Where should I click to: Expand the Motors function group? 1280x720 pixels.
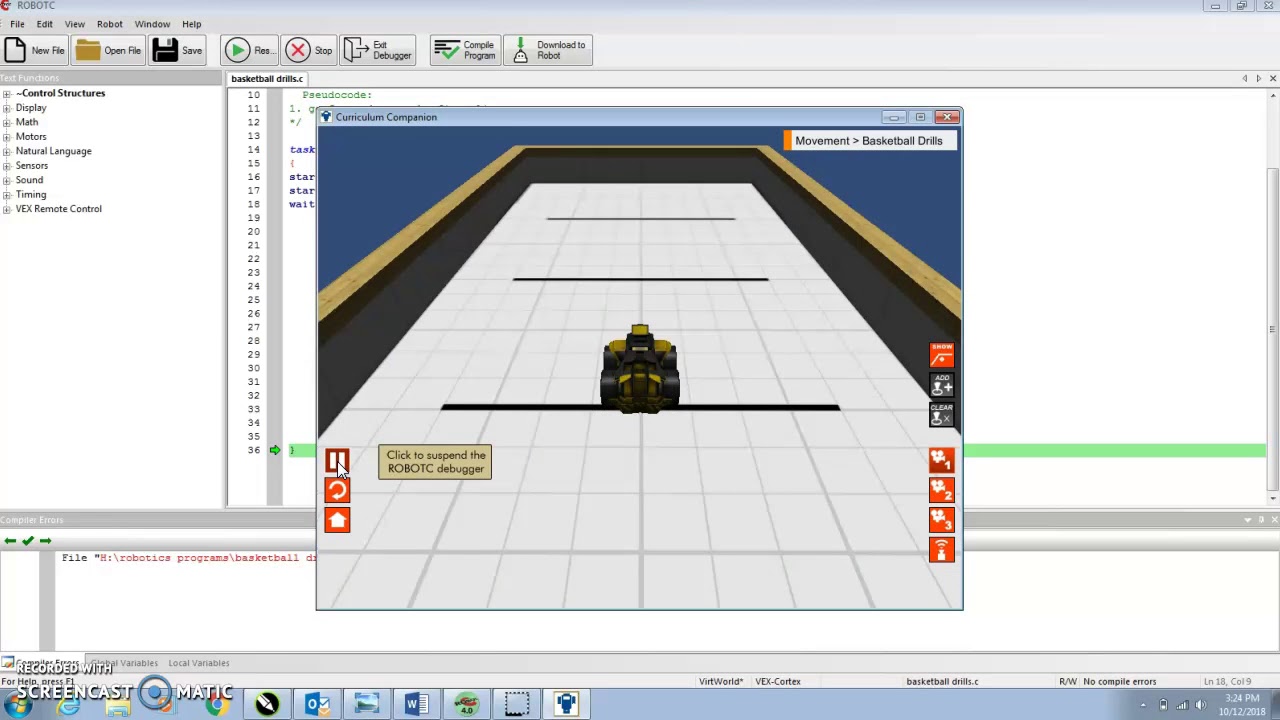[7, 137]
